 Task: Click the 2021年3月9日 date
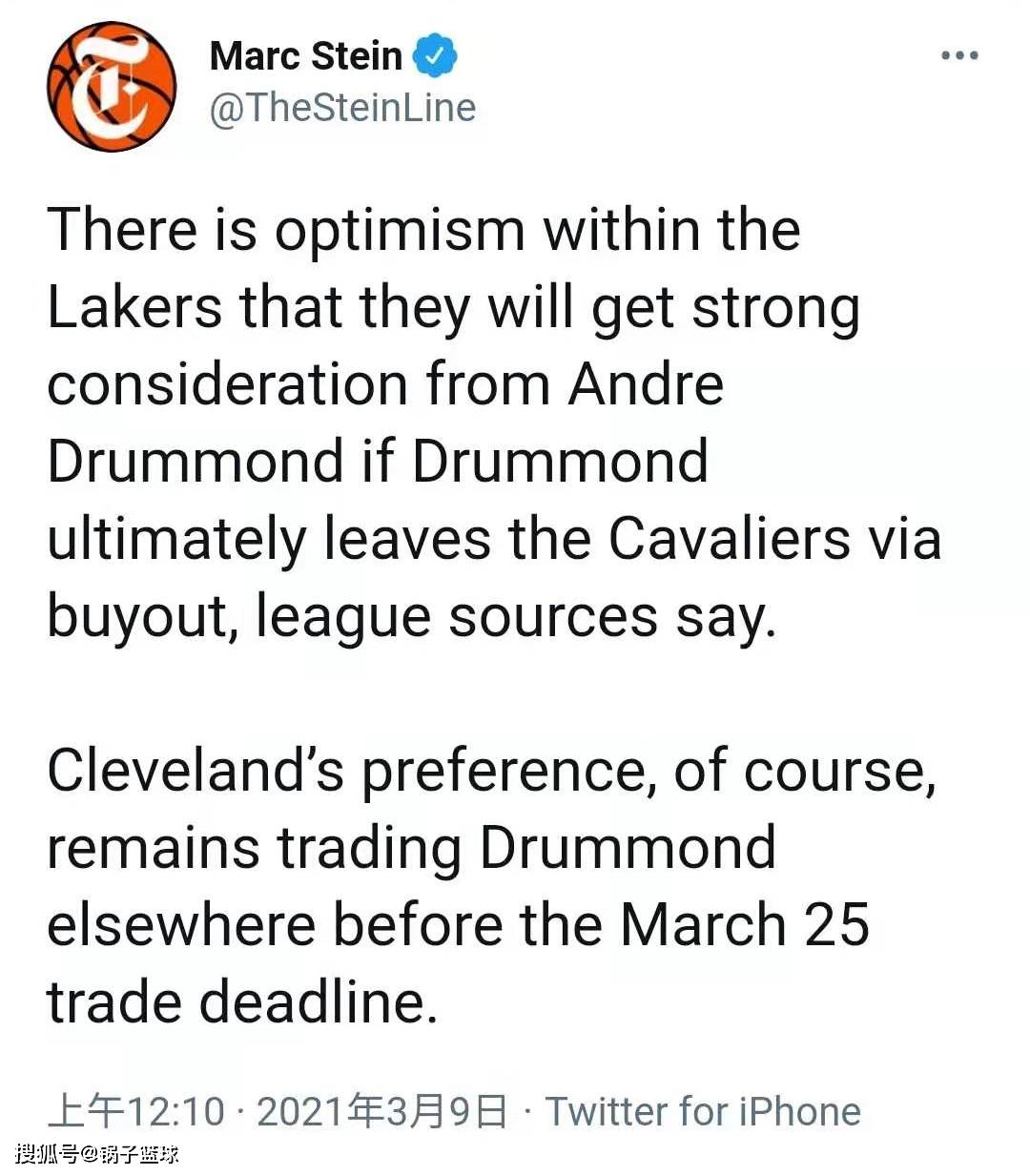pyautogui.click(x=381, y=1112)
